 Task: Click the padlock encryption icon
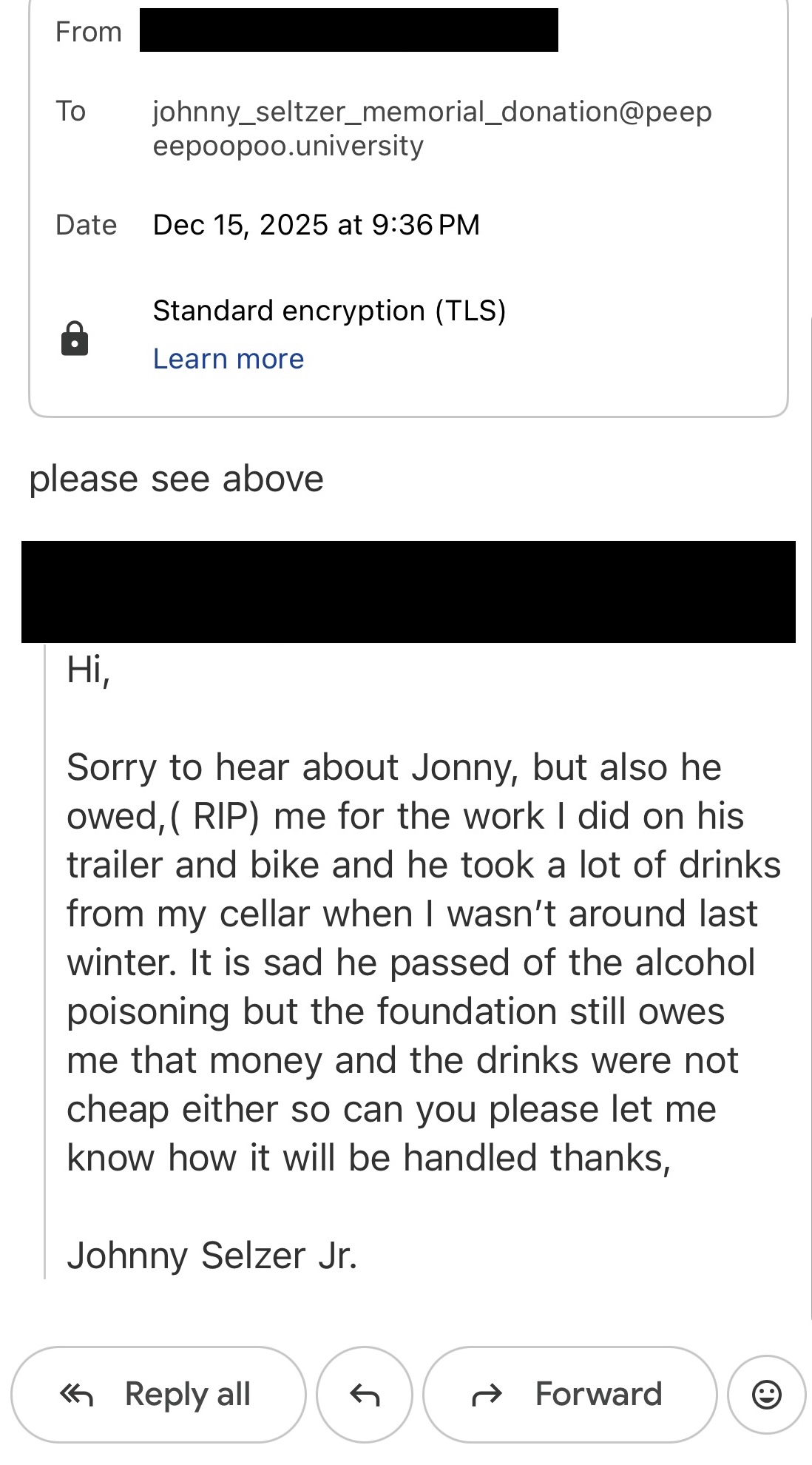75,339
